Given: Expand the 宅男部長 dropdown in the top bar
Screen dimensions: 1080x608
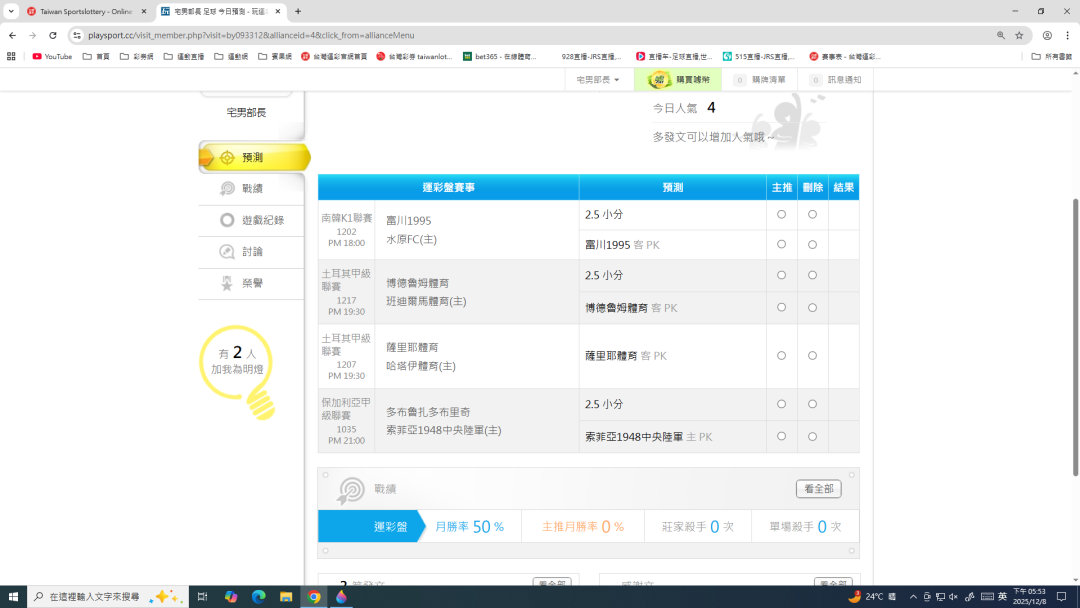Looking at the screenshot, I should click(598, 79).
